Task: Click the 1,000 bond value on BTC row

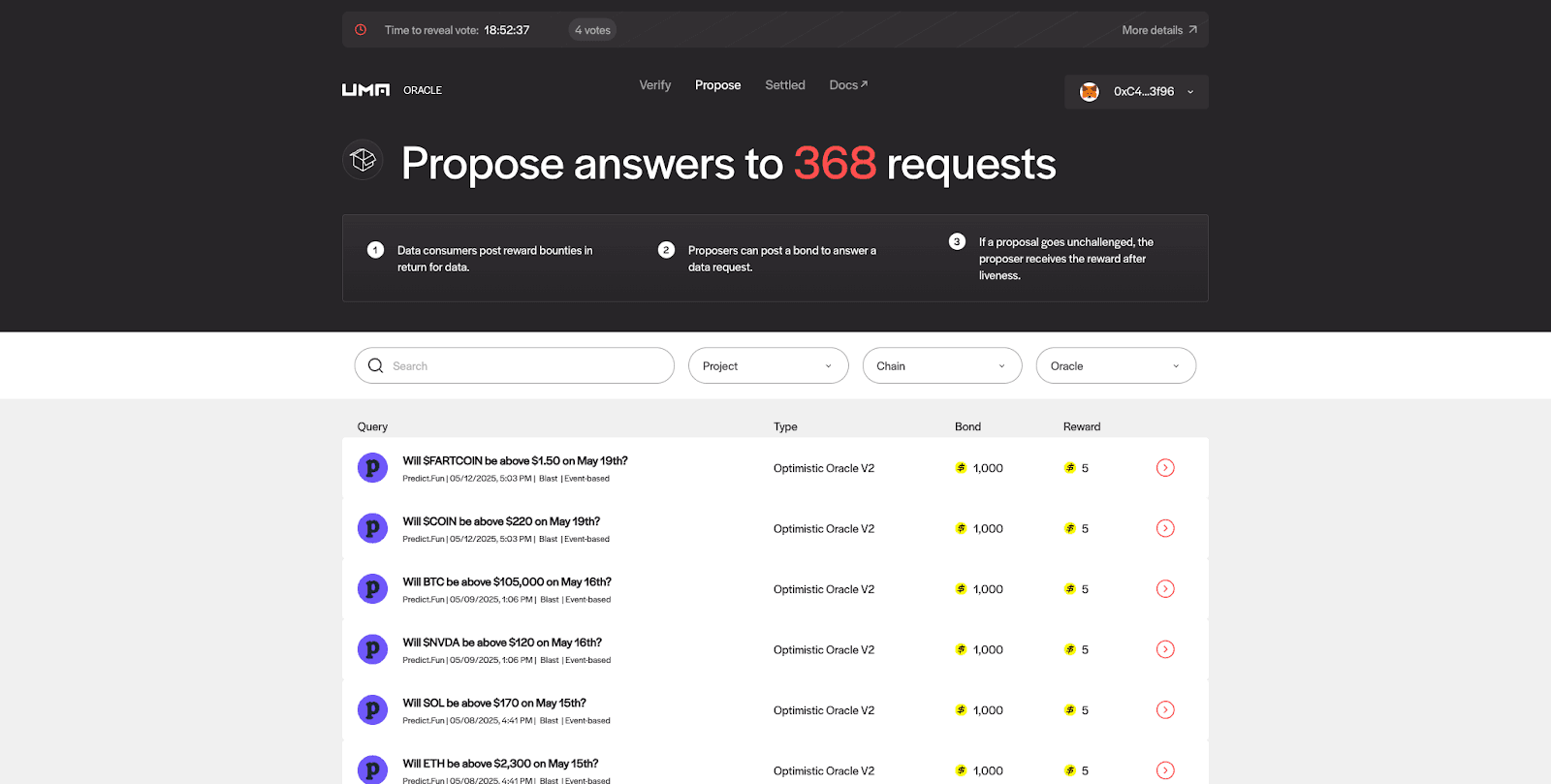Action: click(988, 589)
